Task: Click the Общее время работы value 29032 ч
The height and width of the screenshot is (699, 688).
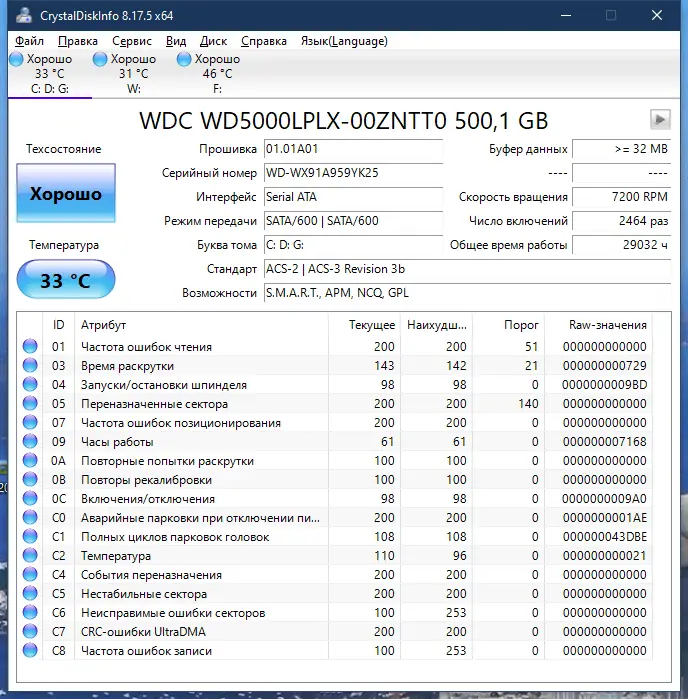Action: point(622,245)
